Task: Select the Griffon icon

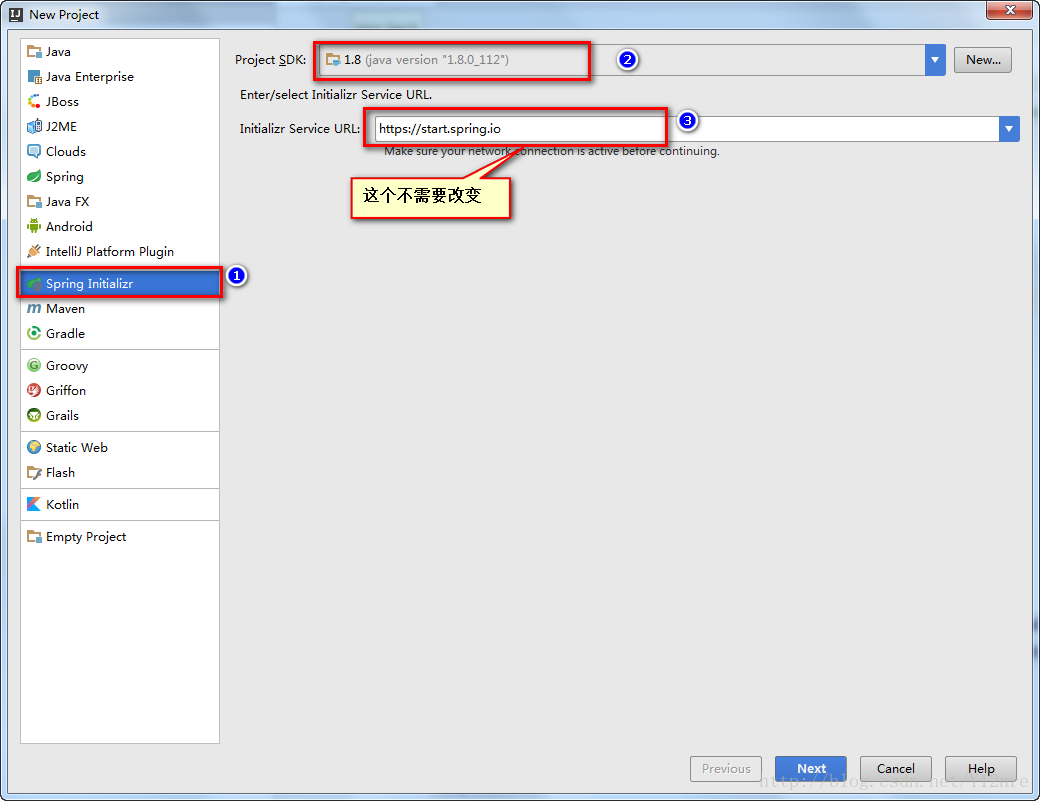Action: (x=34, y=391)
